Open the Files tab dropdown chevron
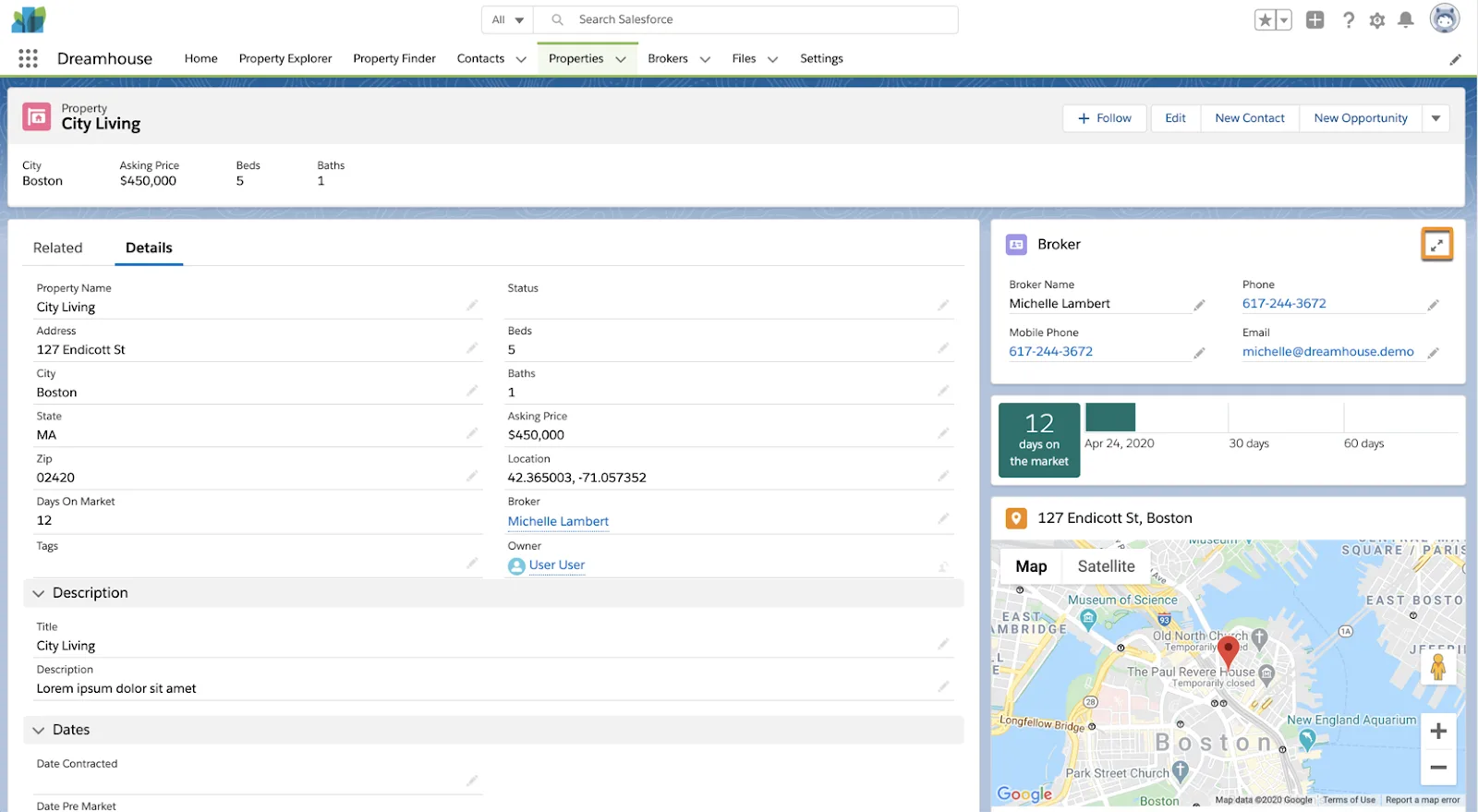1478x812 pixels. pyautogui.click(x=772, y=59)
